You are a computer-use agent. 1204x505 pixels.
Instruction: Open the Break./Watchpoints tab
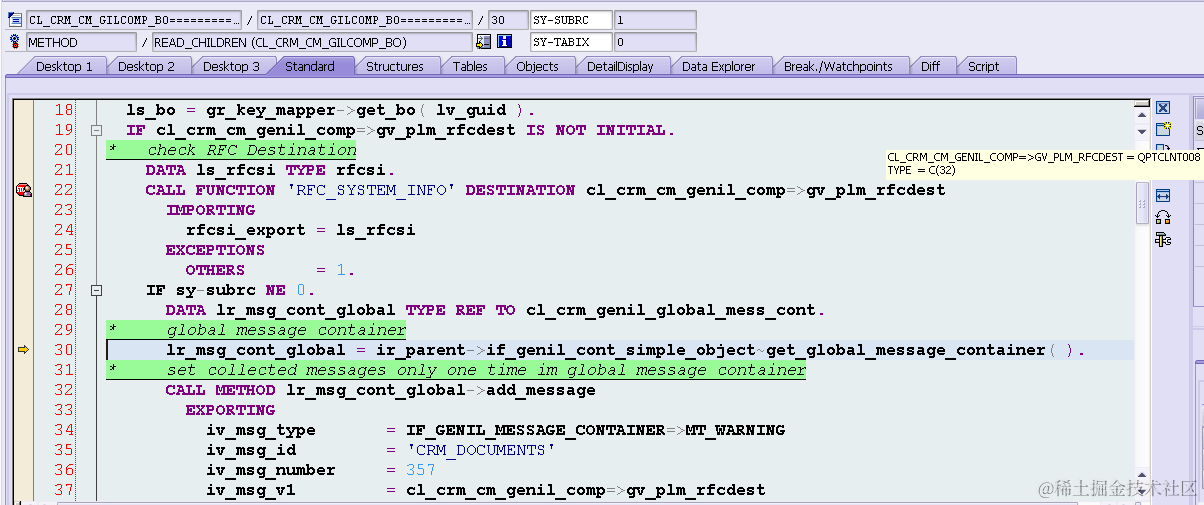(x=838, y=66)
